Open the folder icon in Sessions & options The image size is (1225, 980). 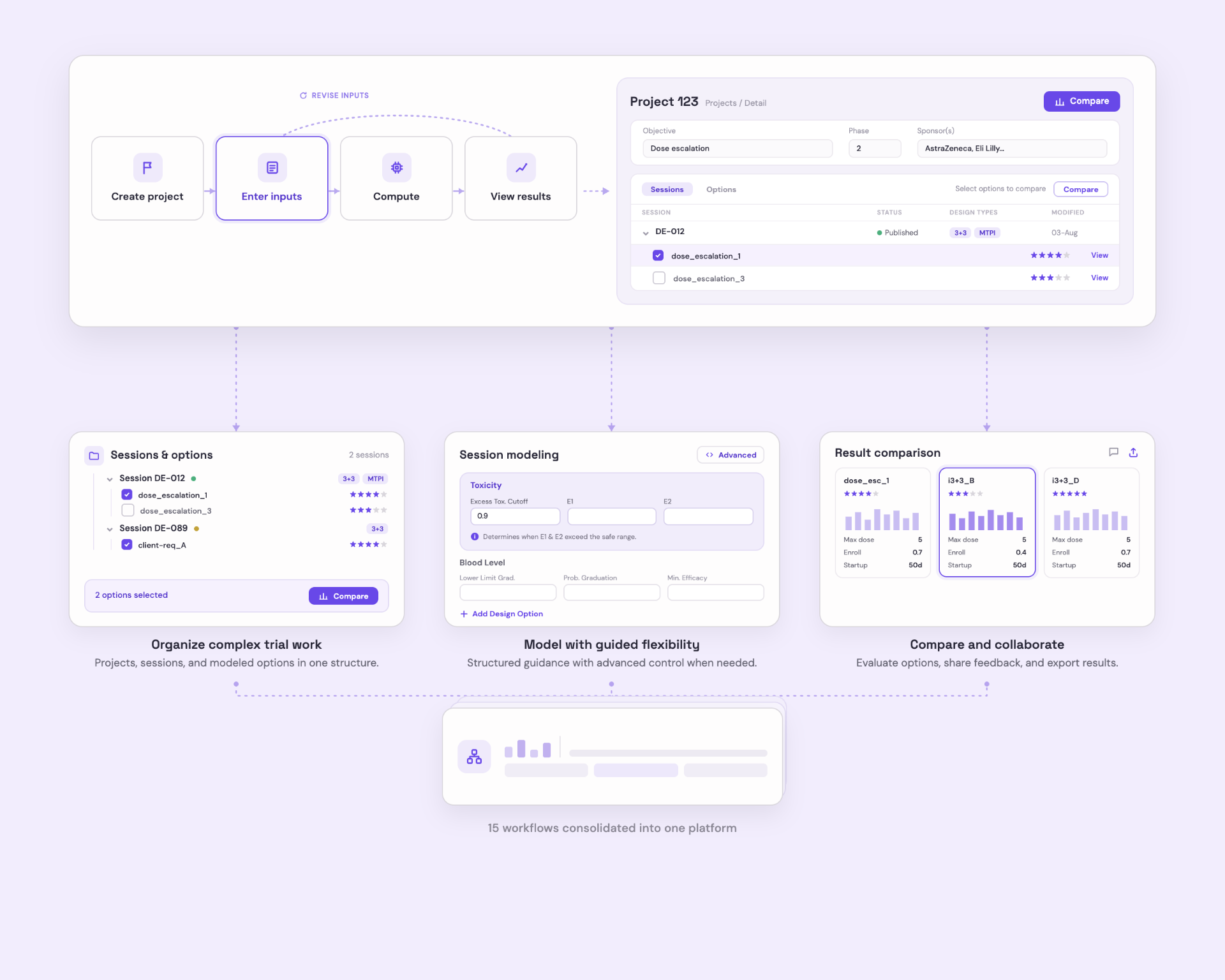[94, 456]
